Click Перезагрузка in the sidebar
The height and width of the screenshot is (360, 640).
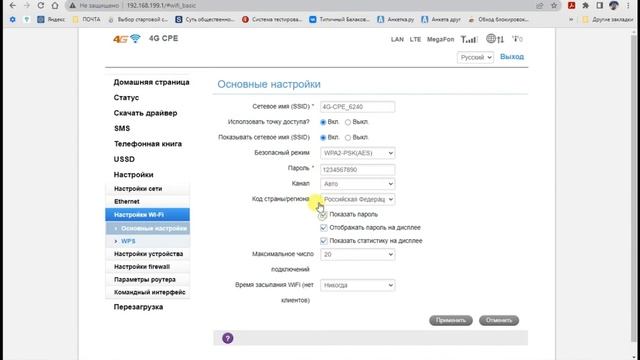pyautogui.click(x=138, y=307)
